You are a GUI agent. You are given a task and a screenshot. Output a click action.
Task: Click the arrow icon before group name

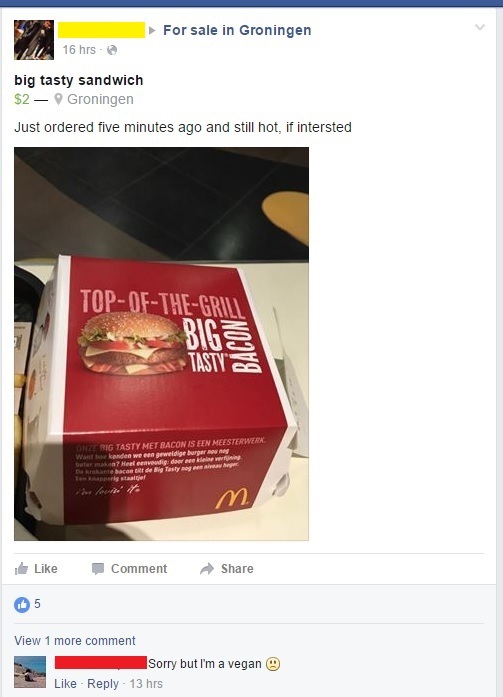[x=152, y=31]
